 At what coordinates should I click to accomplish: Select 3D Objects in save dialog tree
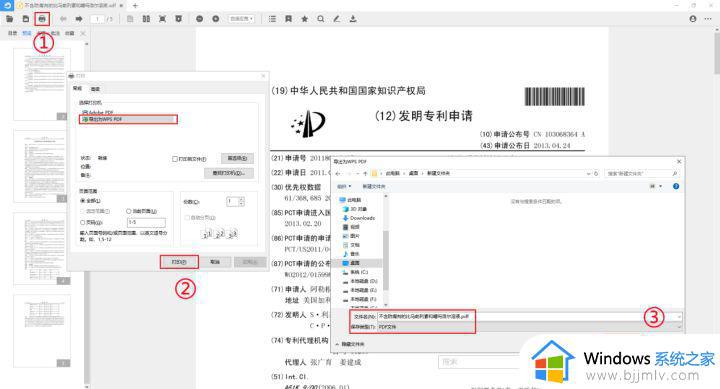pyautogui.click(x=354, y=209)
